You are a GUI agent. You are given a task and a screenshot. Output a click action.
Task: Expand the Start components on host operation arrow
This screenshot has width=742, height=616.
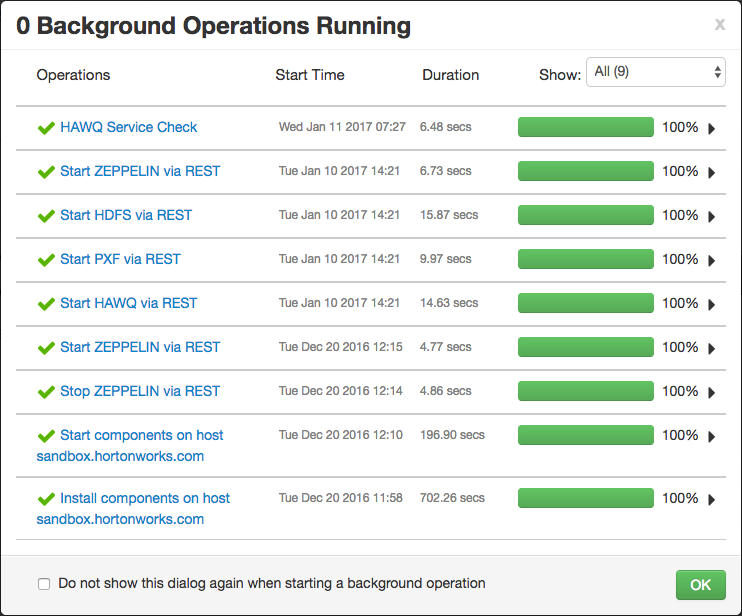[x=711, y=436]
